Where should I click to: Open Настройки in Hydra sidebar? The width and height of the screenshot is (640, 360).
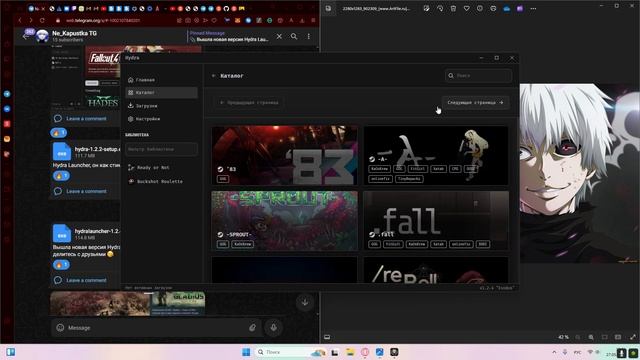(161, 119)
